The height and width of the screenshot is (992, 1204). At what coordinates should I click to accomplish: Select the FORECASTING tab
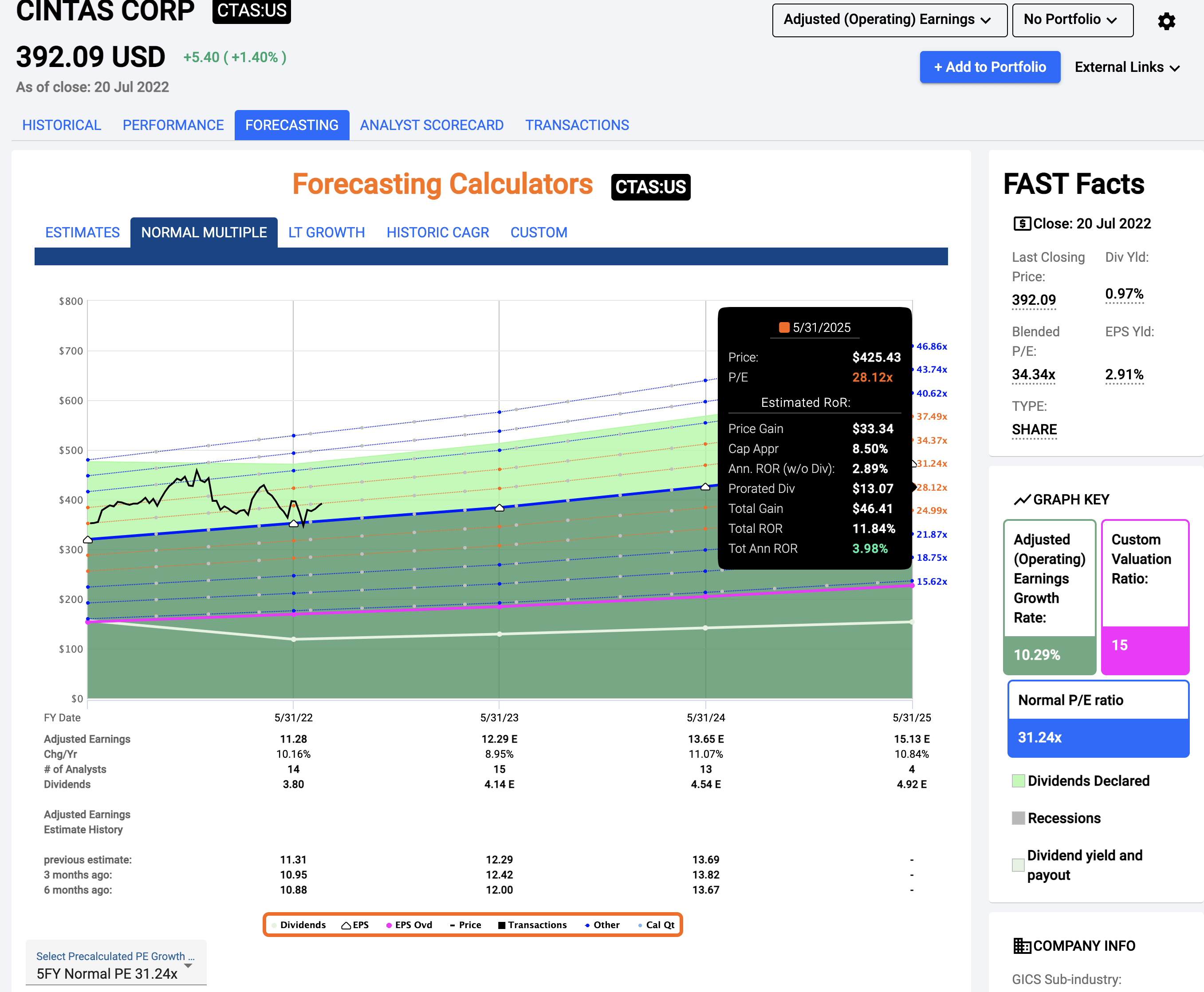292,125
